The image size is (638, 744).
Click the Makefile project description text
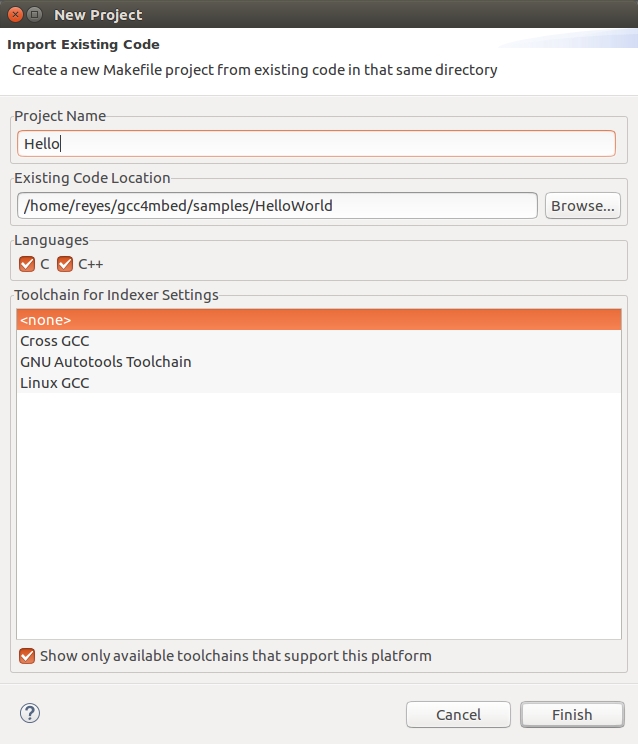pyautogui.click(x=254, y=71)
